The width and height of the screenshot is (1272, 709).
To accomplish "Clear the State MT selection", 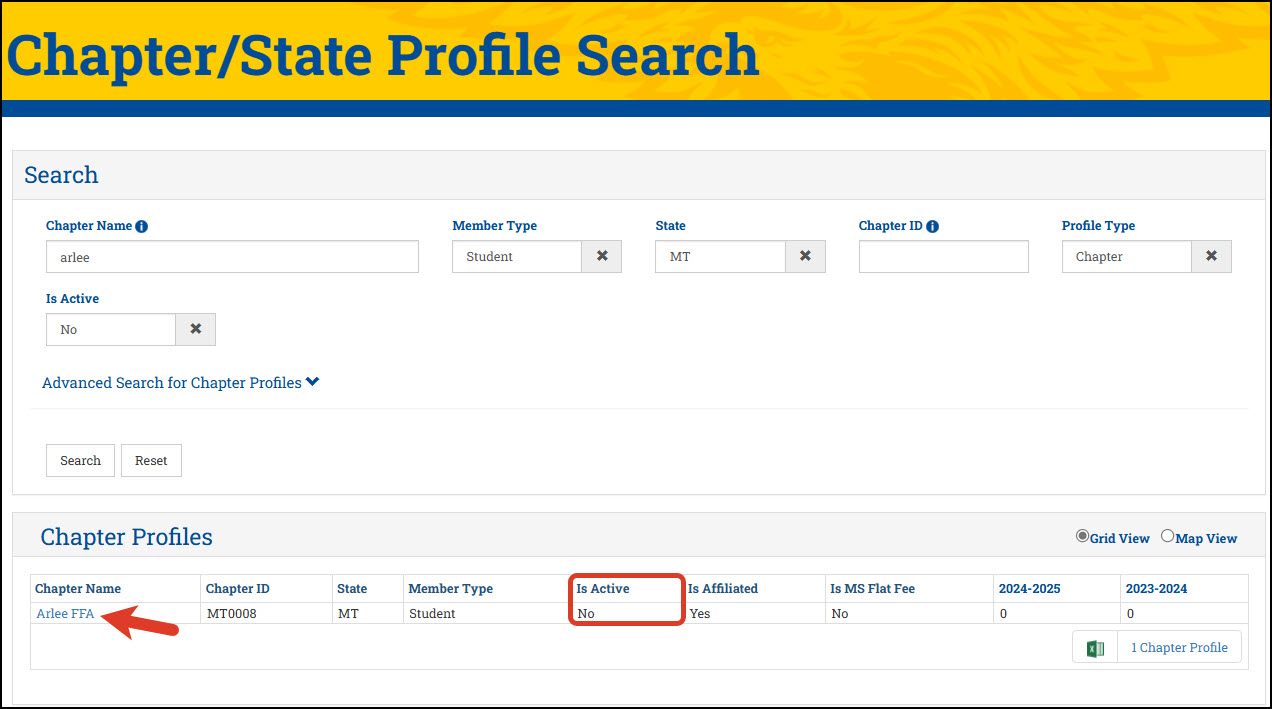I will click(805, 256).
